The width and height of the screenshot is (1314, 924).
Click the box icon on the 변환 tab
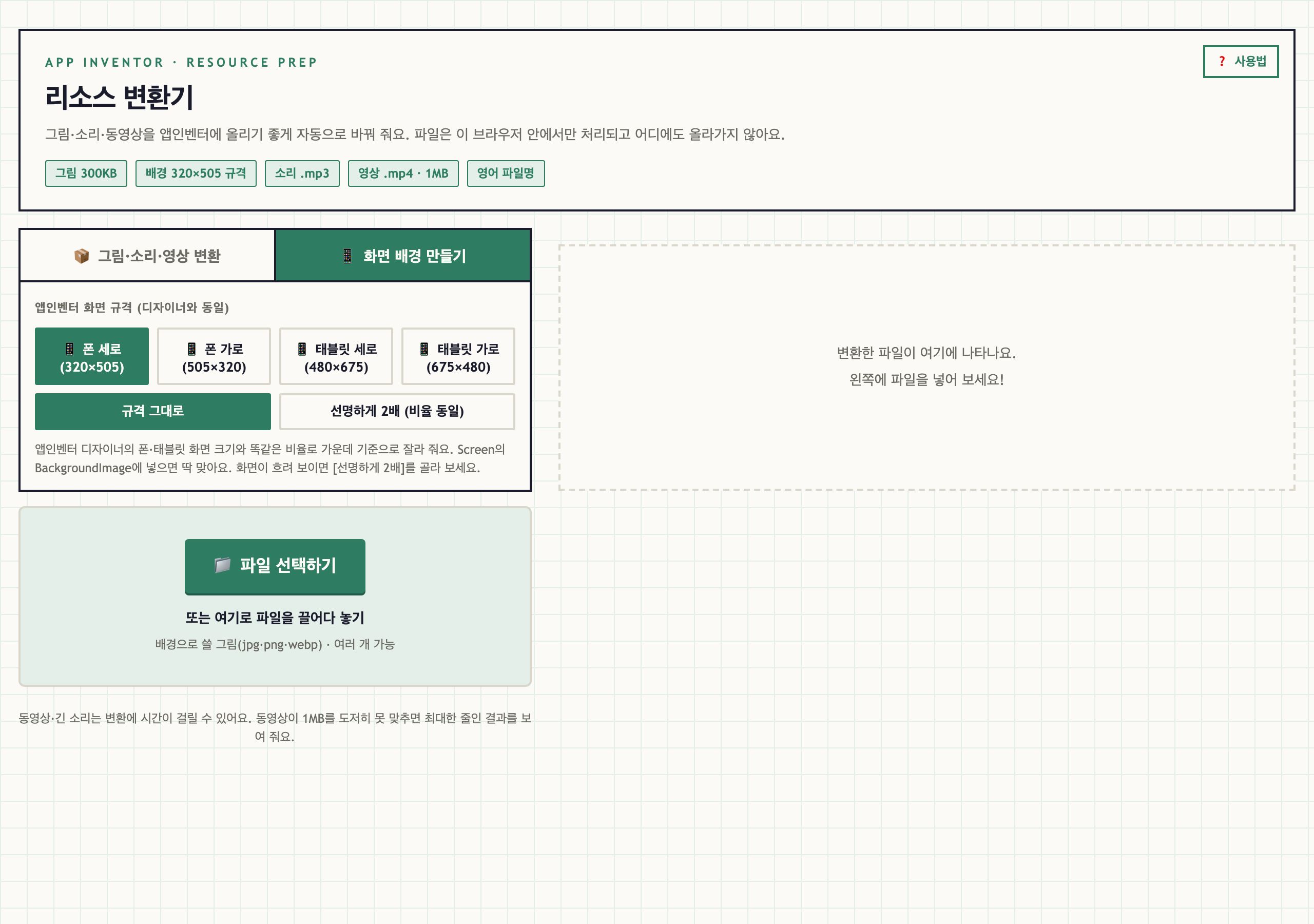[82, 256]
